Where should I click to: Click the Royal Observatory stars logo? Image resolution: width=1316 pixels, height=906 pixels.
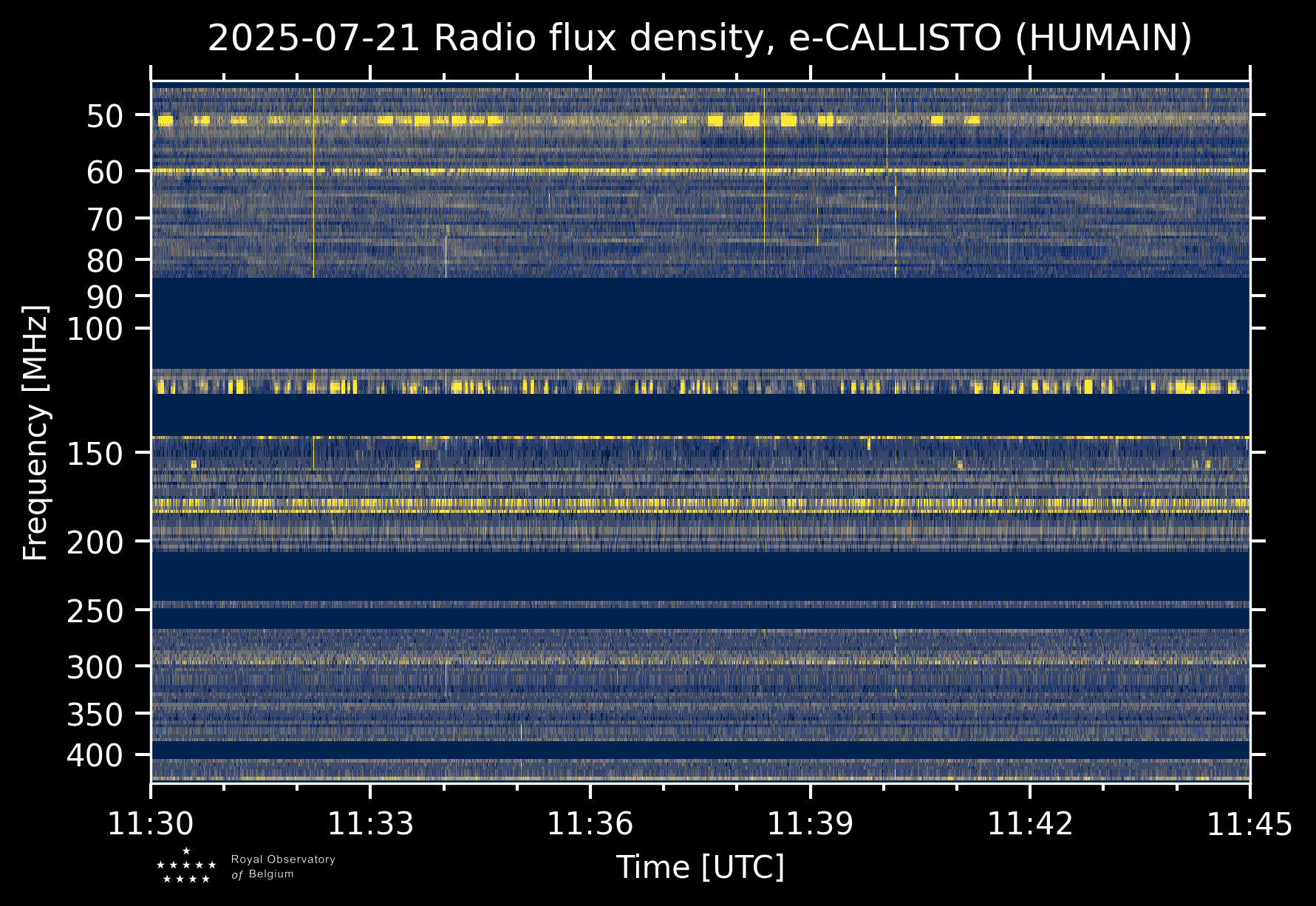(186, 867)
